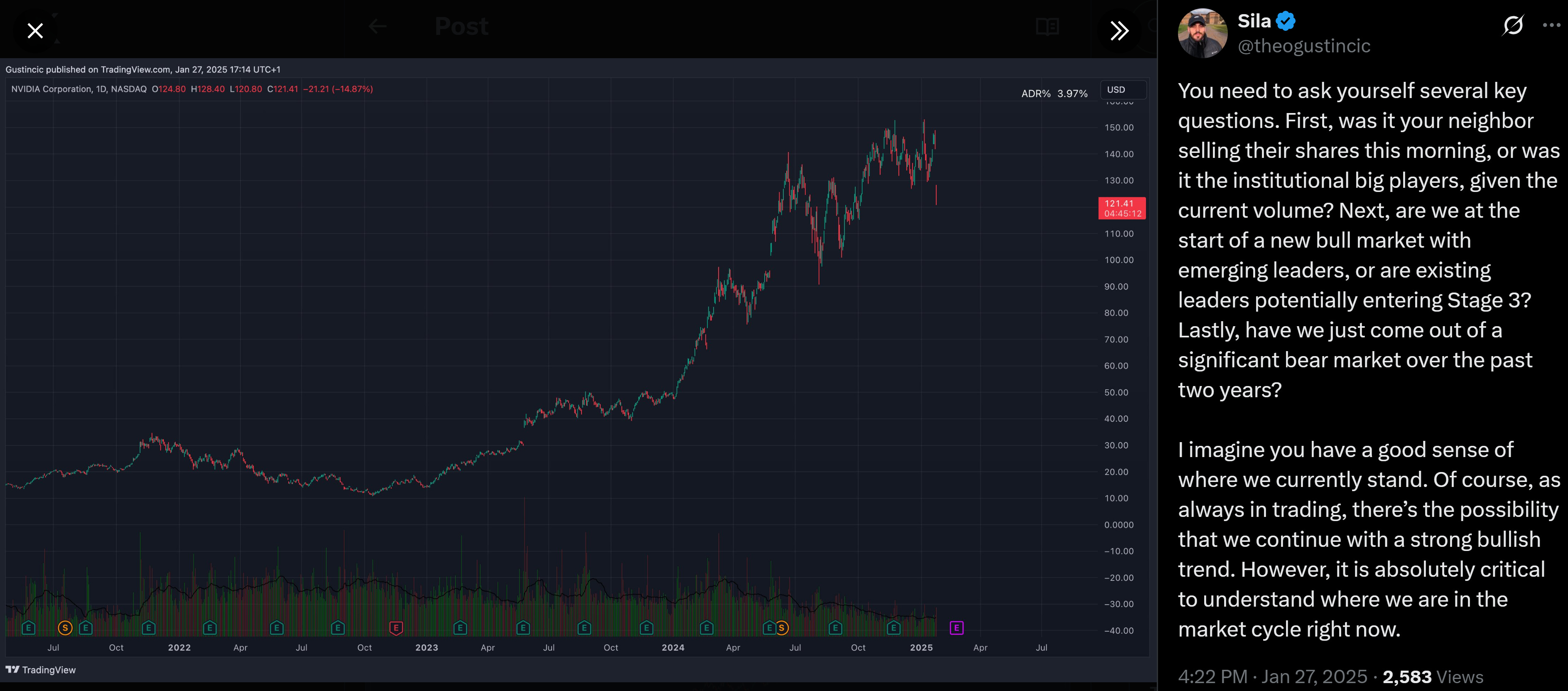Click the red earnings E marker
This screenshot has width=1568, height=691.
click(x=396, y=628)
